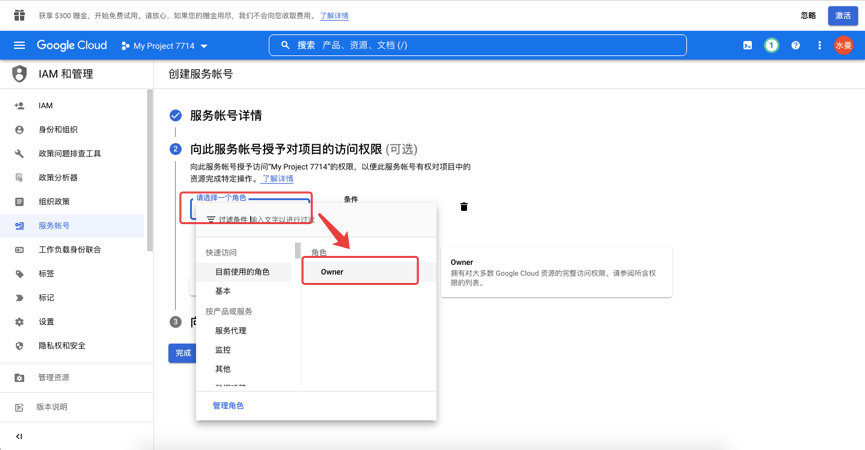Click the gear icon for 设置

tap(19, 322)
